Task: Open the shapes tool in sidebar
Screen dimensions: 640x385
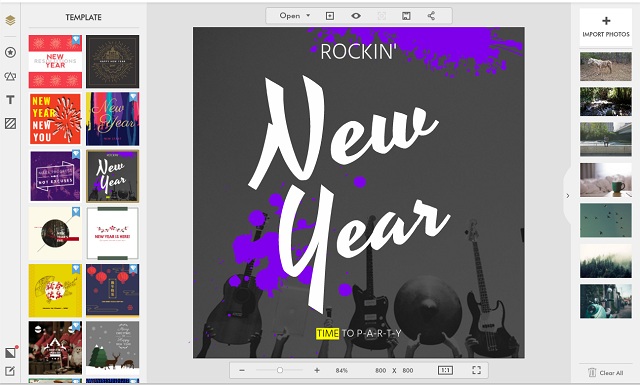Action: 10,76
